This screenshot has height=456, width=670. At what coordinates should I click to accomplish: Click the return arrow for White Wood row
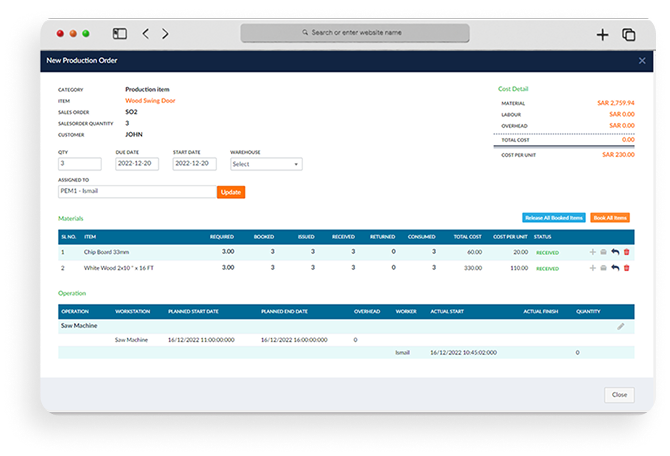point(615,268)
